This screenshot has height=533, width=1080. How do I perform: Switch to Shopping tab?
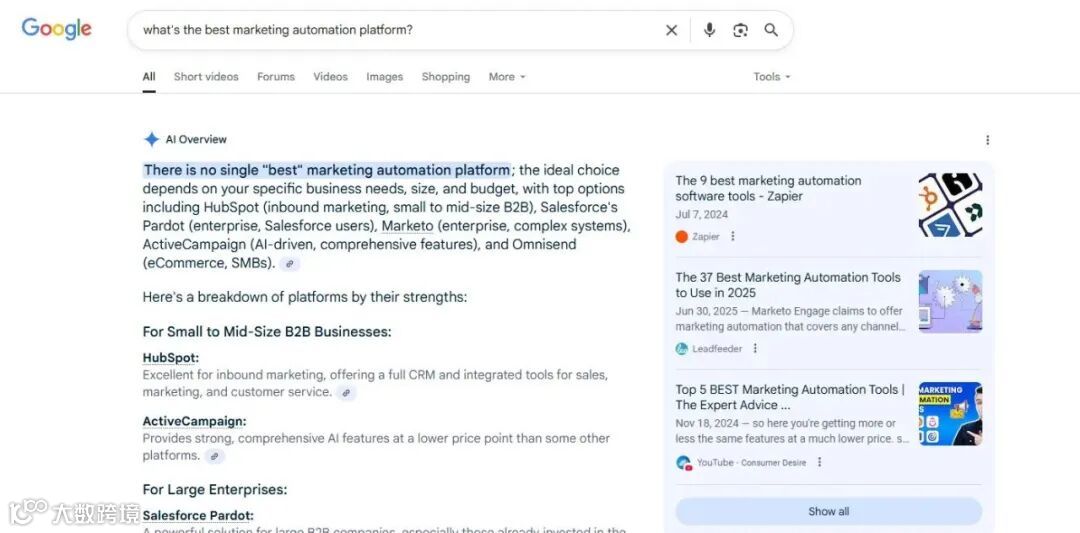pyautogui.click(x=446, y=76)
